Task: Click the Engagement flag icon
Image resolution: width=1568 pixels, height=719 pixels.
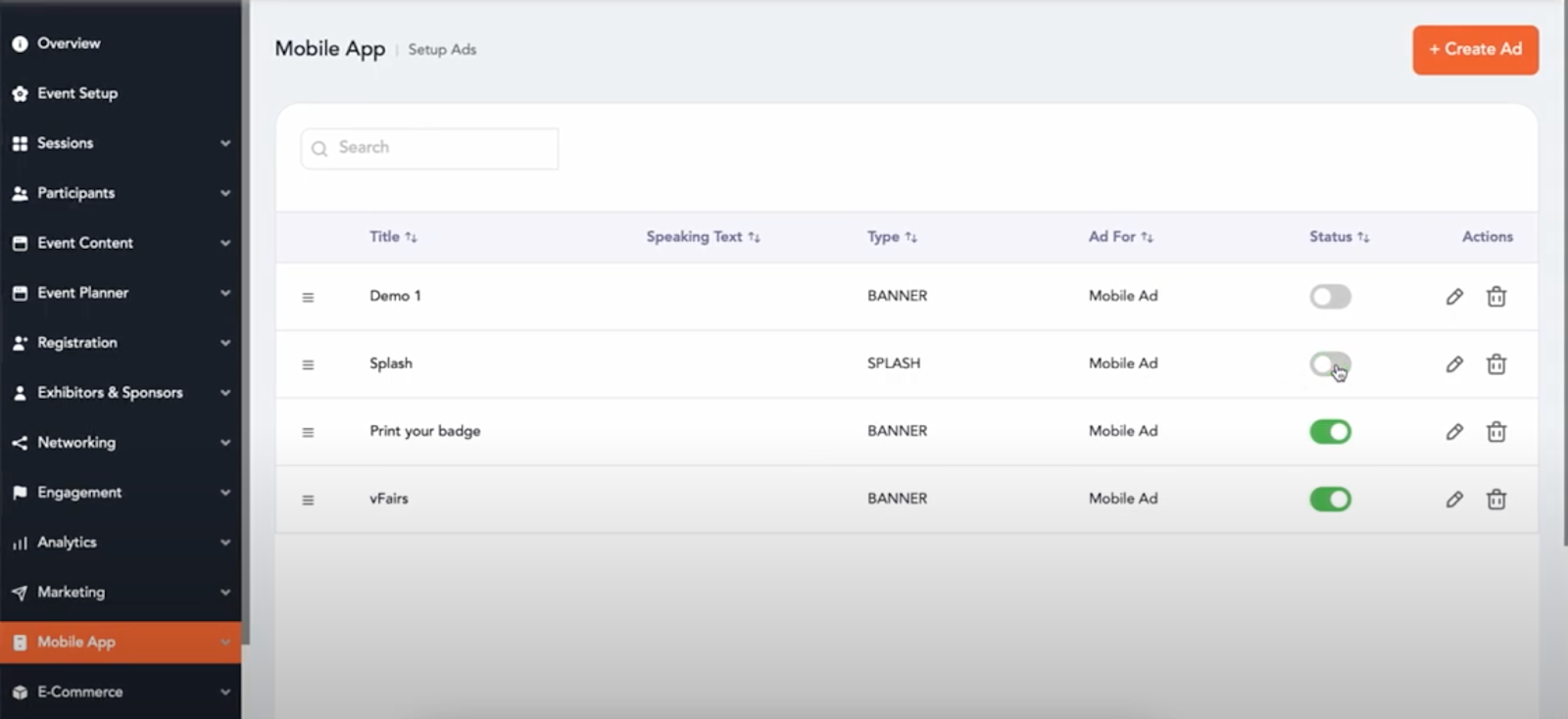Action: [x=20, y=493]
